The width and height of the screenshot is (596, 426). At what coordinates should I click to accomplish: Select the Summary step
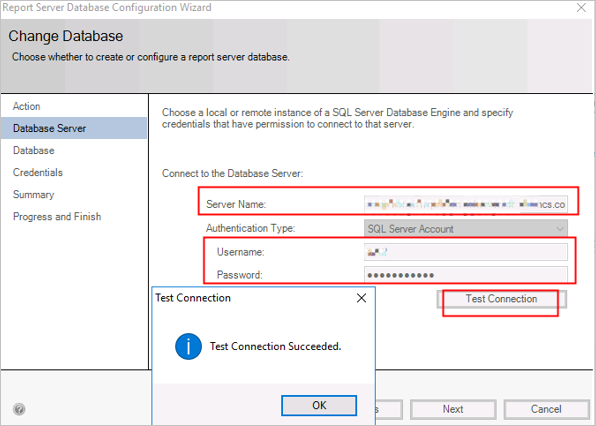coord(33,195)
